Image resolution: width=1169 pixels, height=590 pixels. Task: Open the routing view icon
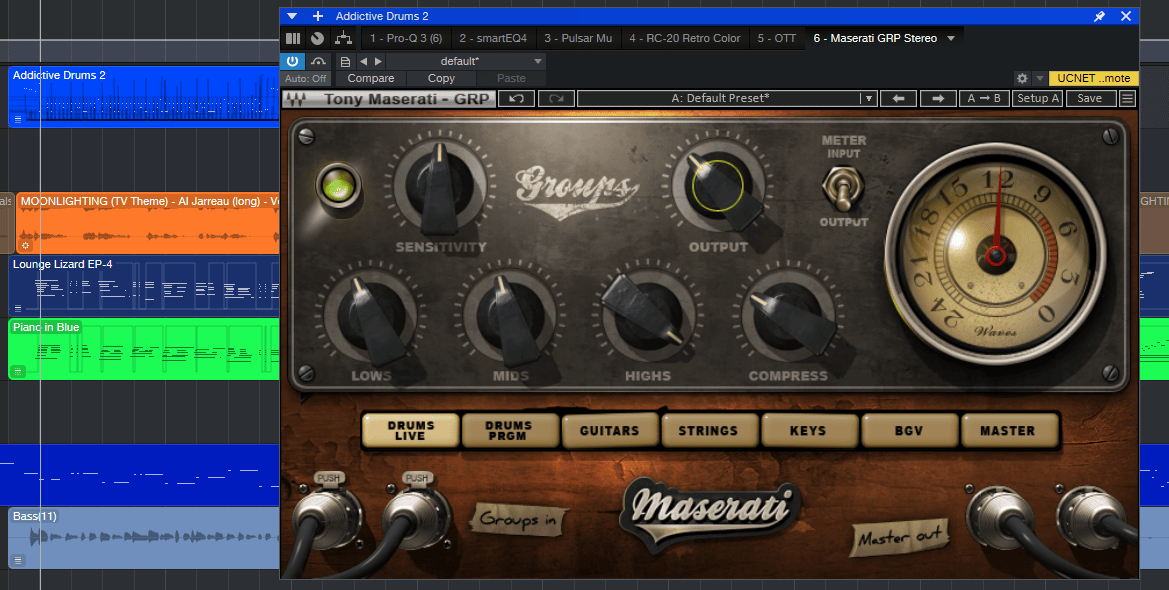click(x=343, y=38)
